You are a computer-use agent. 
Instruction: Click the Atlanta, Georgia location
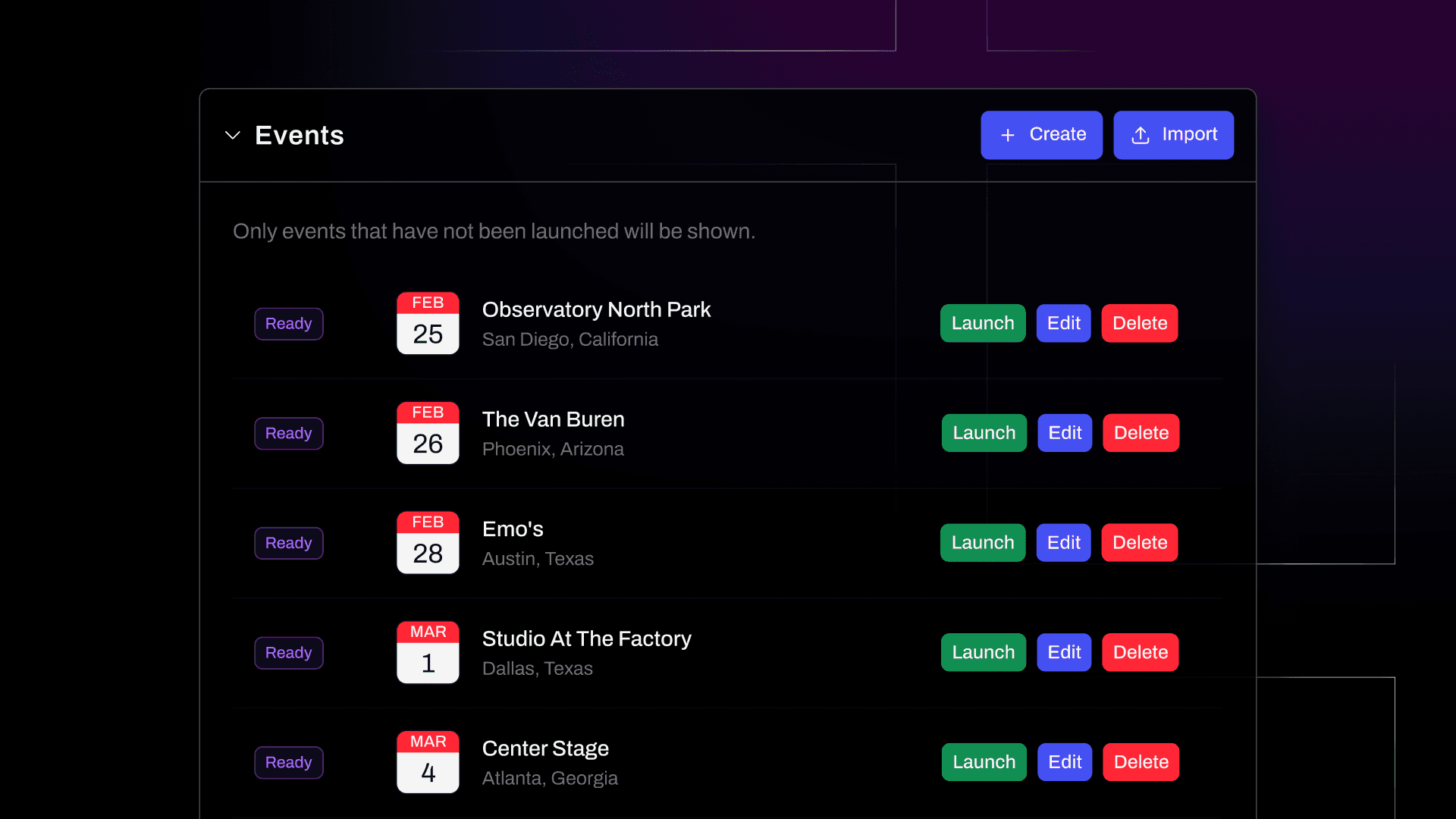click(550, 778)
